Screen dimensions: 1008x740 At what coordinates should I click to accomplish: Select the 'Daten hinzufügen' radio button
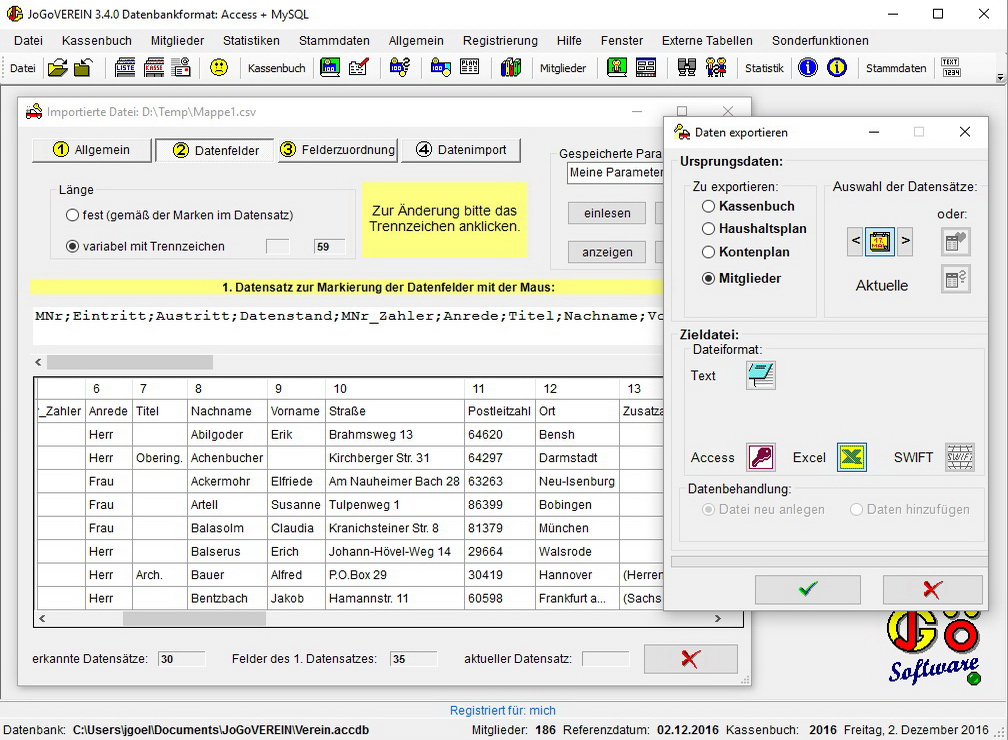coord(856,509)
